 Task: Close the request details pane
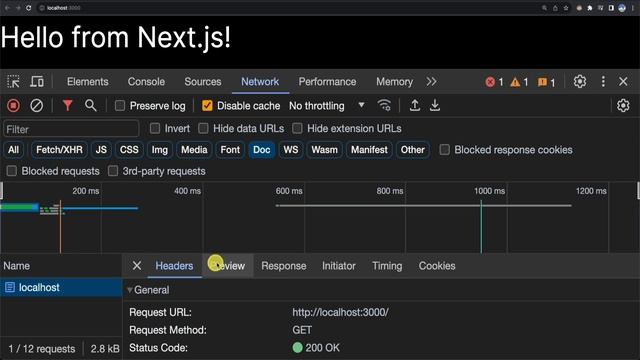[x=137, y=266]
